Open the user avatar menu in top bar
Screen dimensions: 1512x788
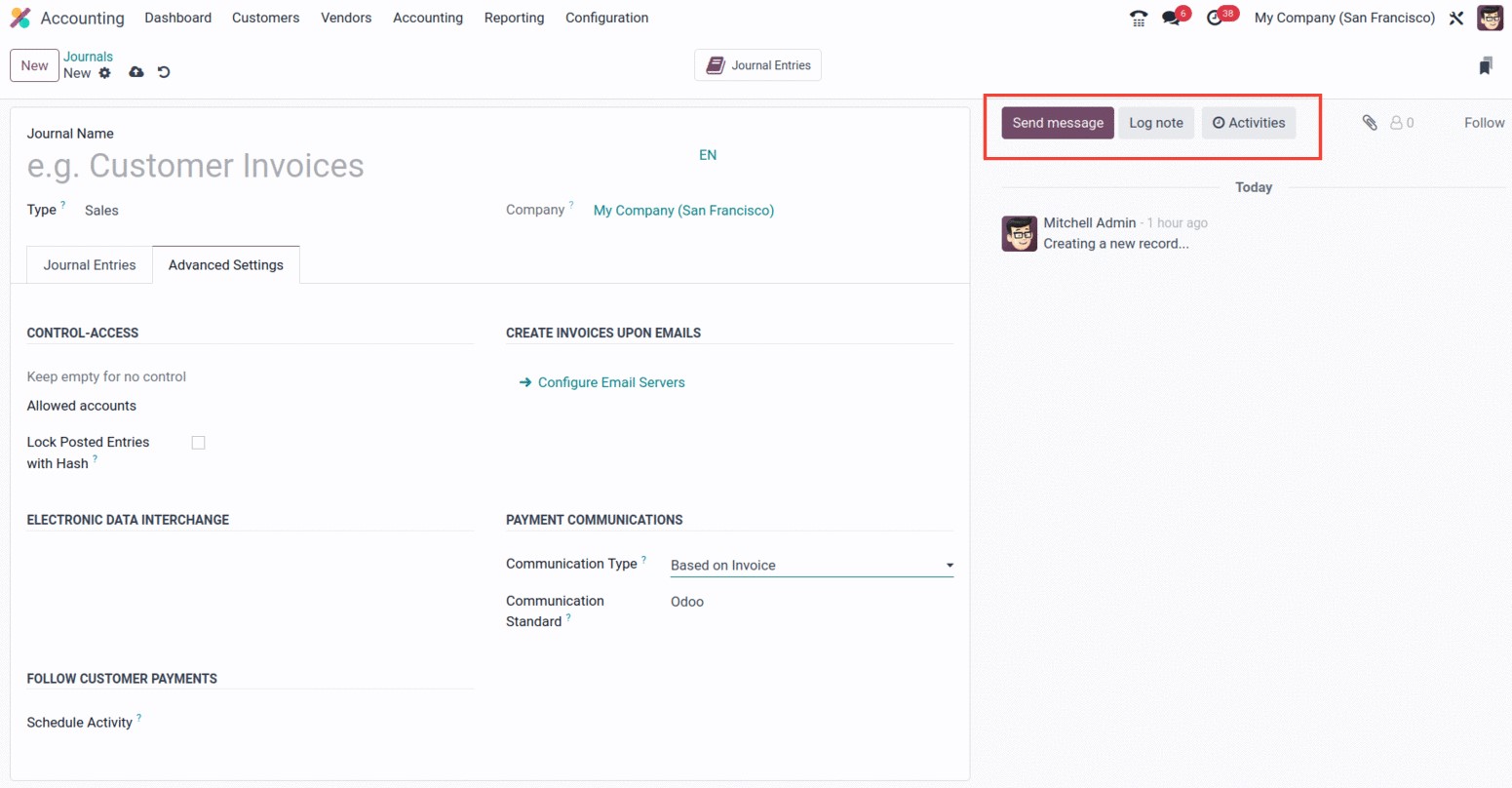(x=1490, y=18)
